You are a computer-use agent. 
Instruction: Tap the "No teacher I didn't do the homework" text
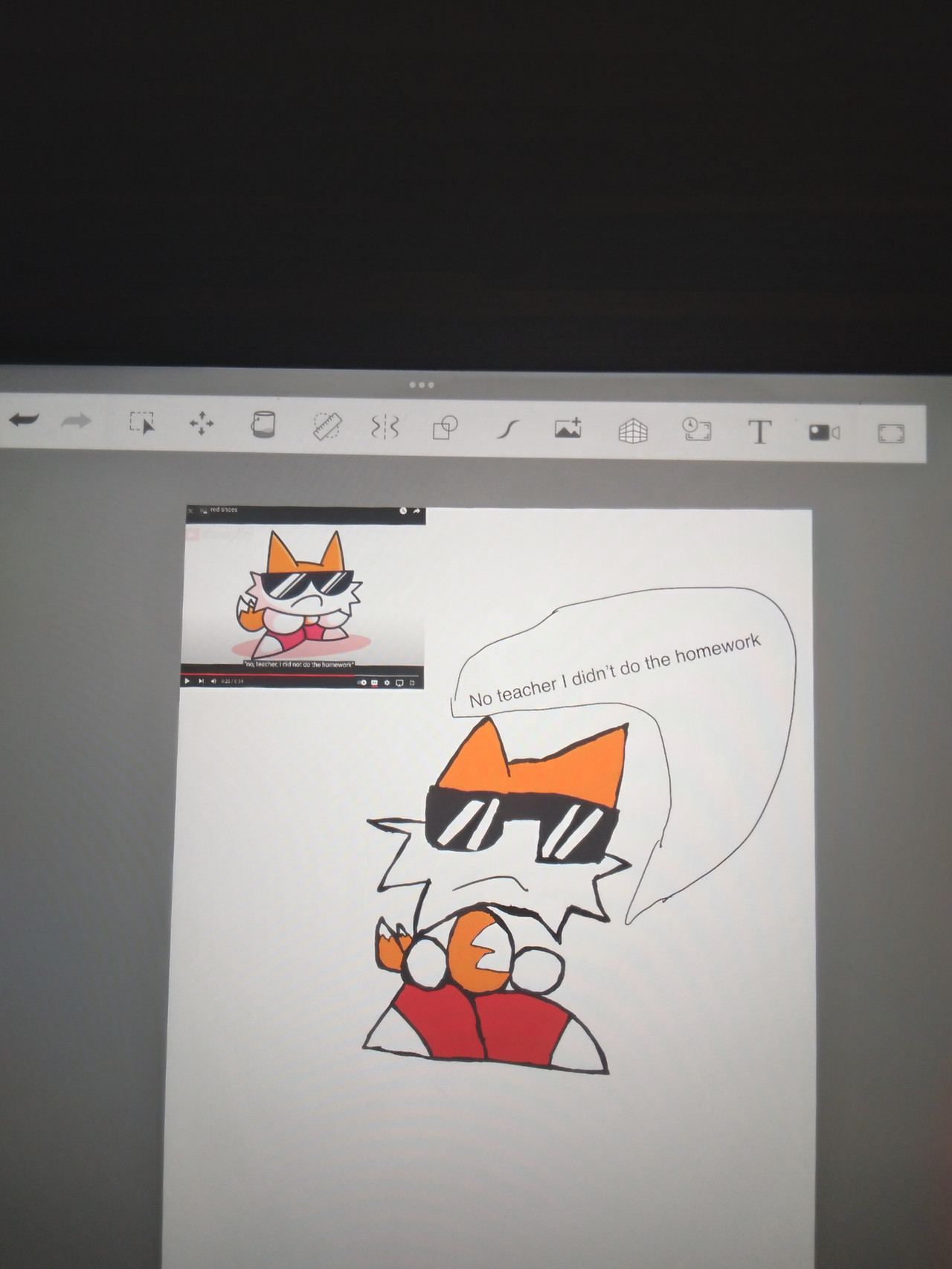tap(614, 670)
